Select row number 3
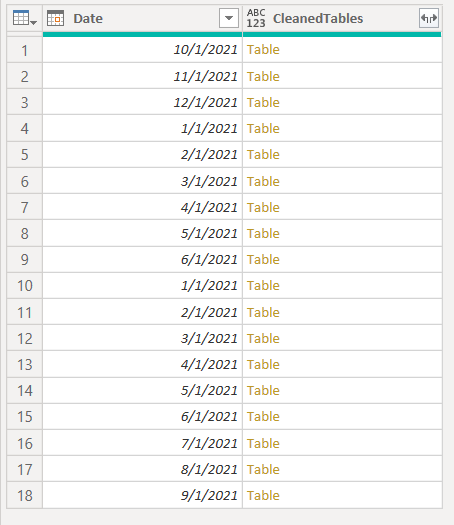This screenshot has height=525, width=454. (24, 102)
